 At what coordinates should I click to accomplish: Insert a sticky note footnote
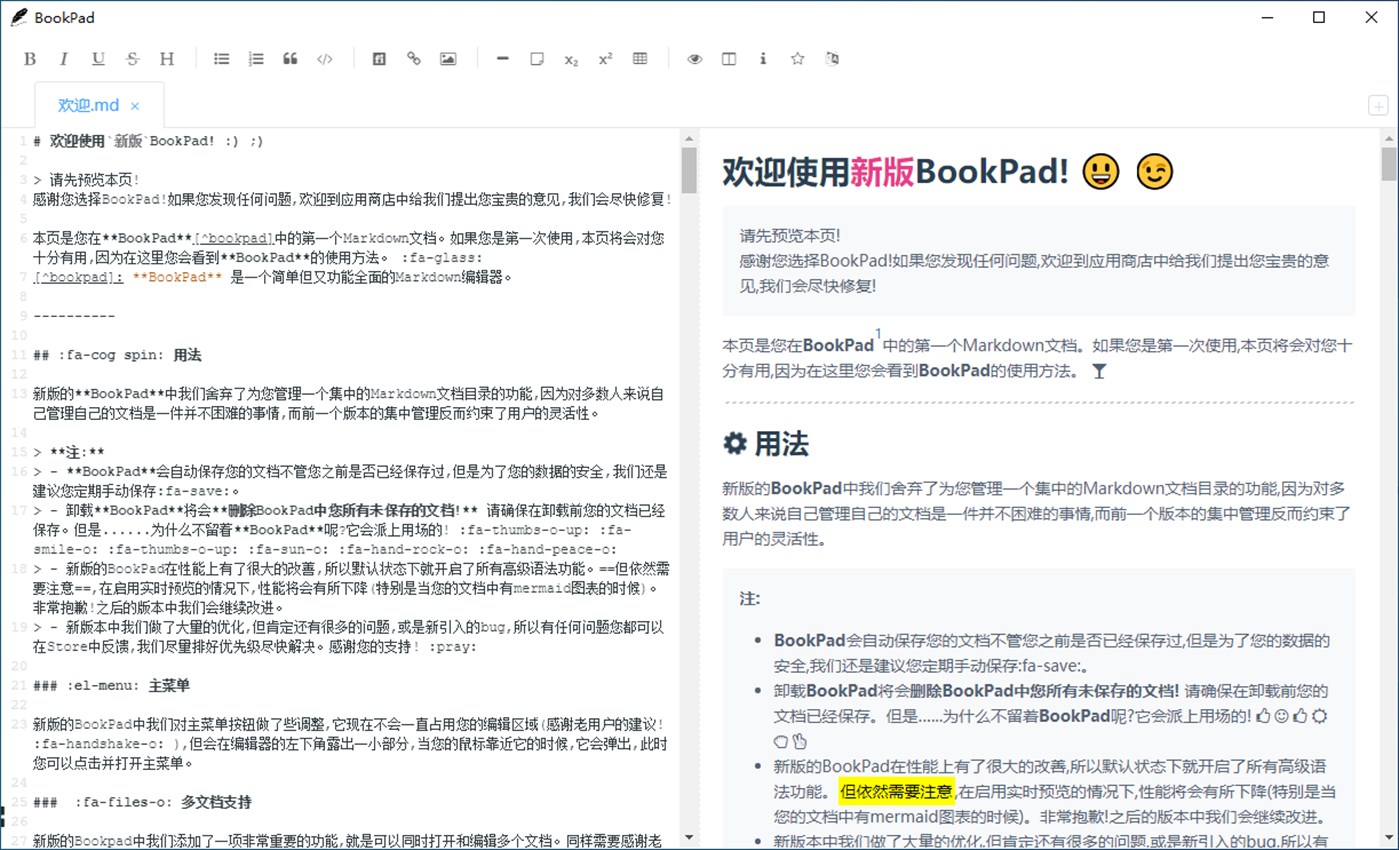(x=537, y=59)
